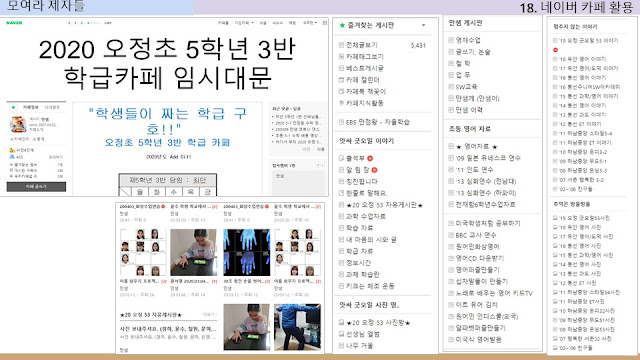The image size is (640, 360).
Task: Click the 카페홈 link in top bar
Action: tap(223, 23)
